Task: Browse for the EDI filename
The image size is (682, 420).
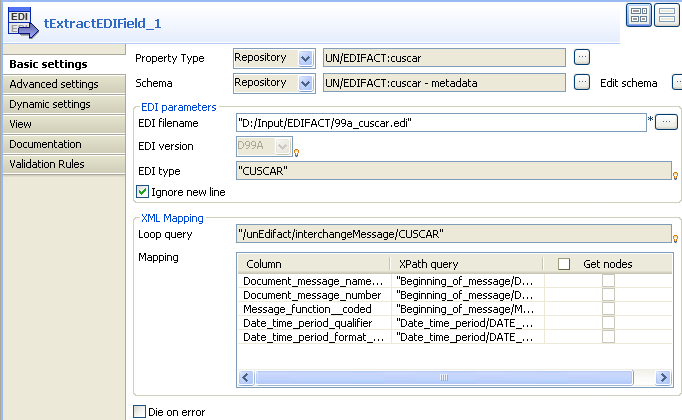Action: (x=667, y=123)
